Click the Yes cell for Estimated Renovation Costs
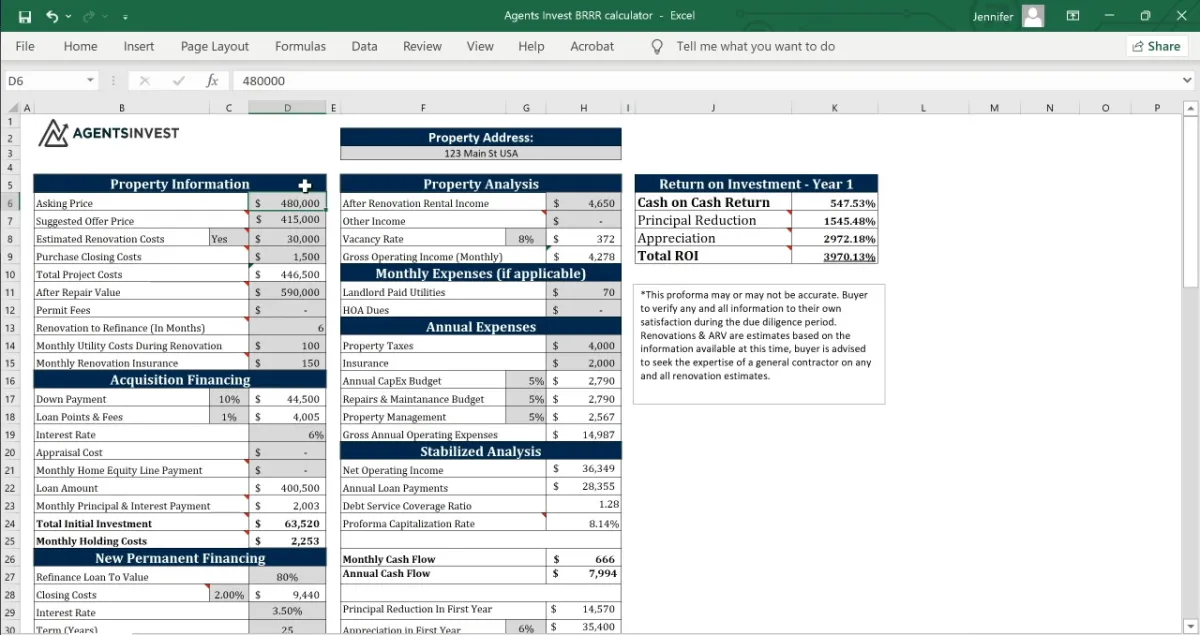Screen dimensions: 1200x635 228,239
